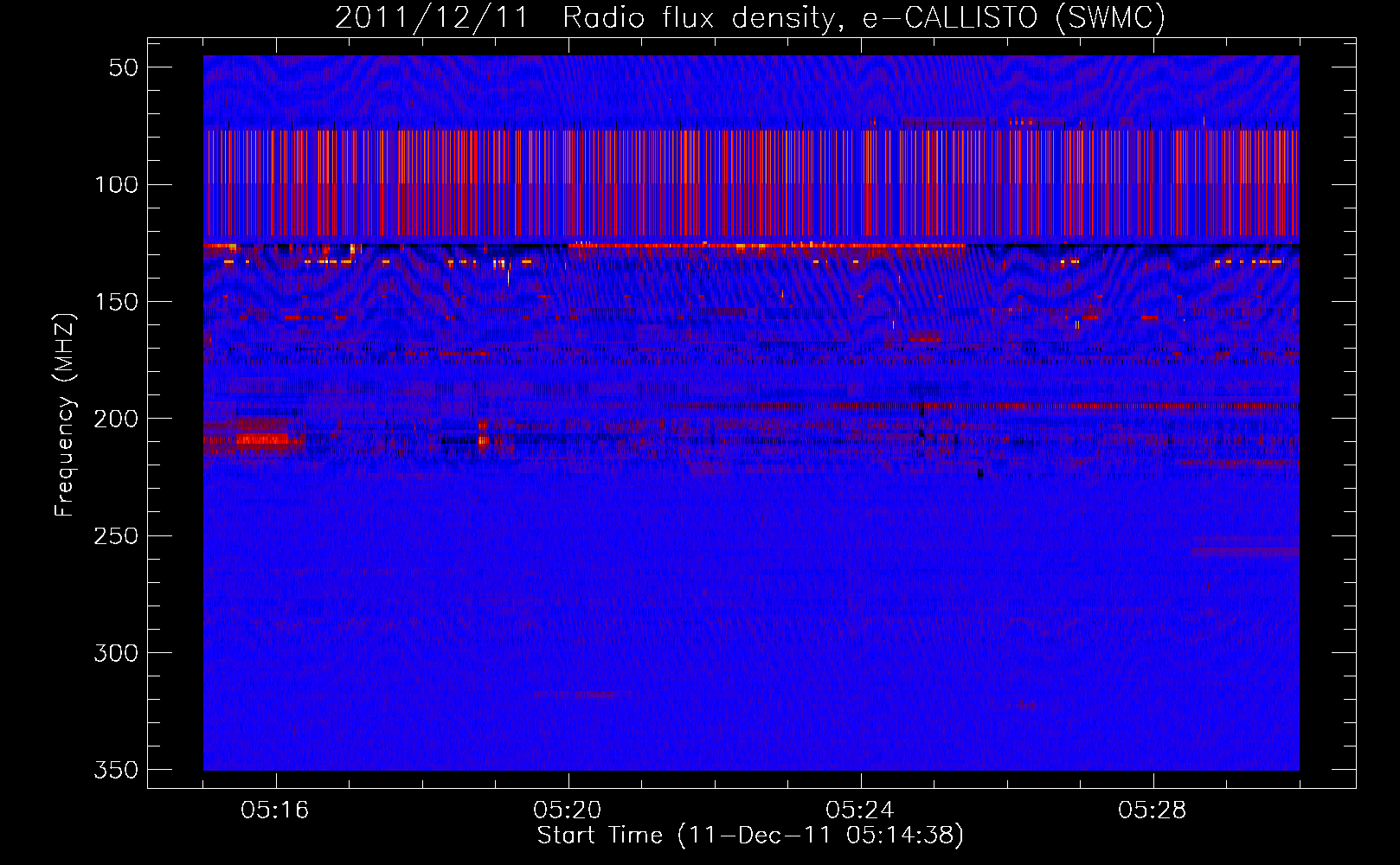The width and height of the screenshot is (1400, 865).
Task: Click the 'Start Time (11-Dec-11 05:14:38)' label
Action: point(750,836)
